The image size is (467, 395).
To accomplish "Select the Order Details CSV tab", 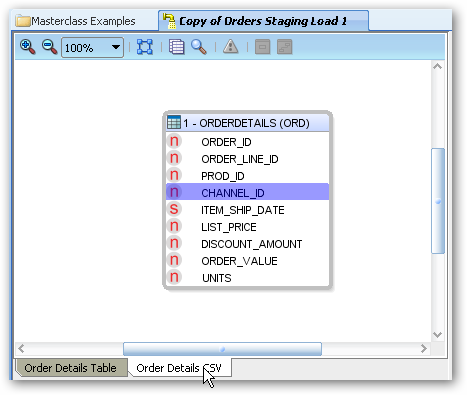I will click(x=179, y=368).
